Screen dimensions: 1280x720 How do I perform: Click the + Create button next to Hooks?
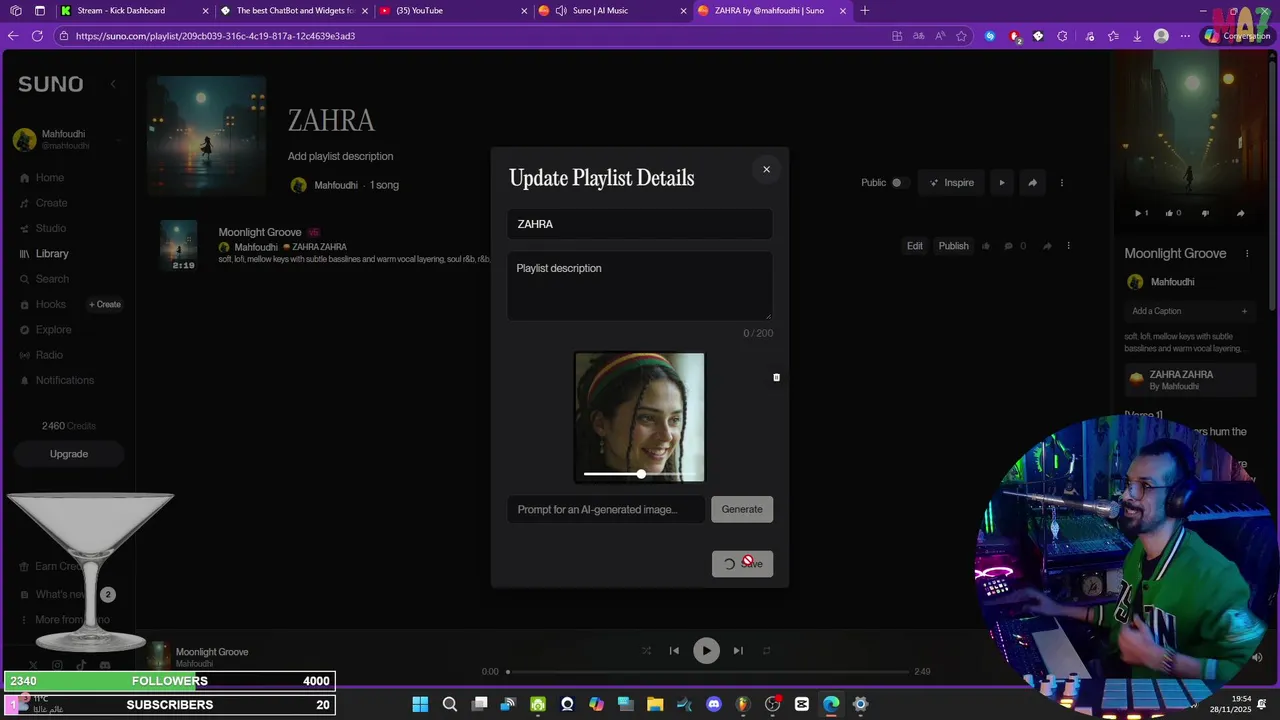[x=105, y=304]
